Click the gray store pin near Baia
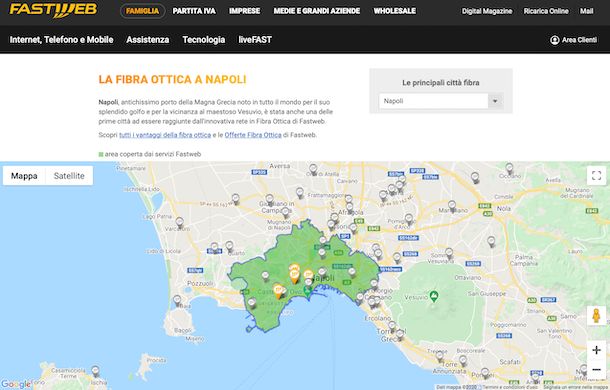This screenshot has width=610, height=390. click(177, 300)
